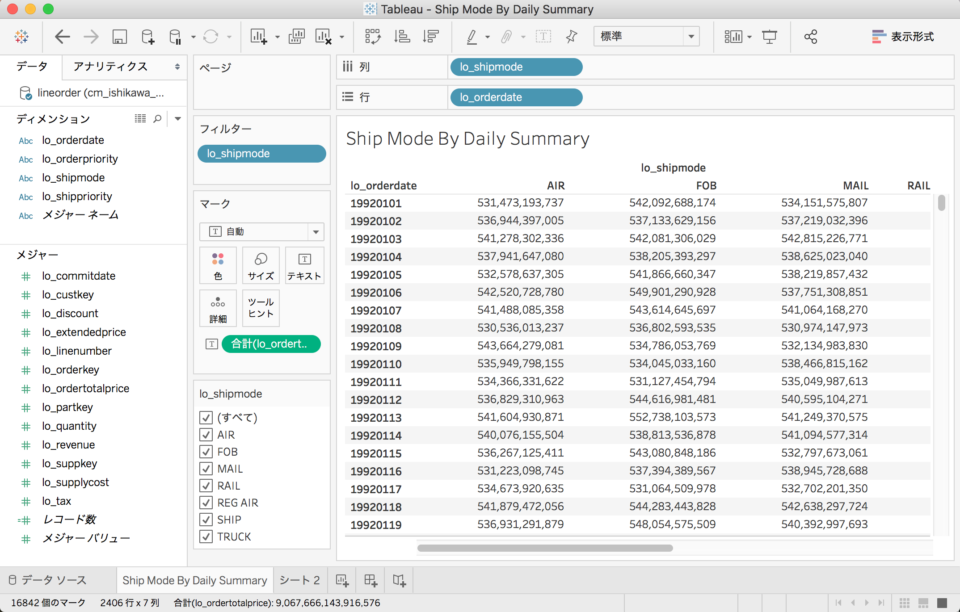Click the highlight pen toolbar icon
The width and height of the screenshot is (960, 612).
tap(470, 36)
